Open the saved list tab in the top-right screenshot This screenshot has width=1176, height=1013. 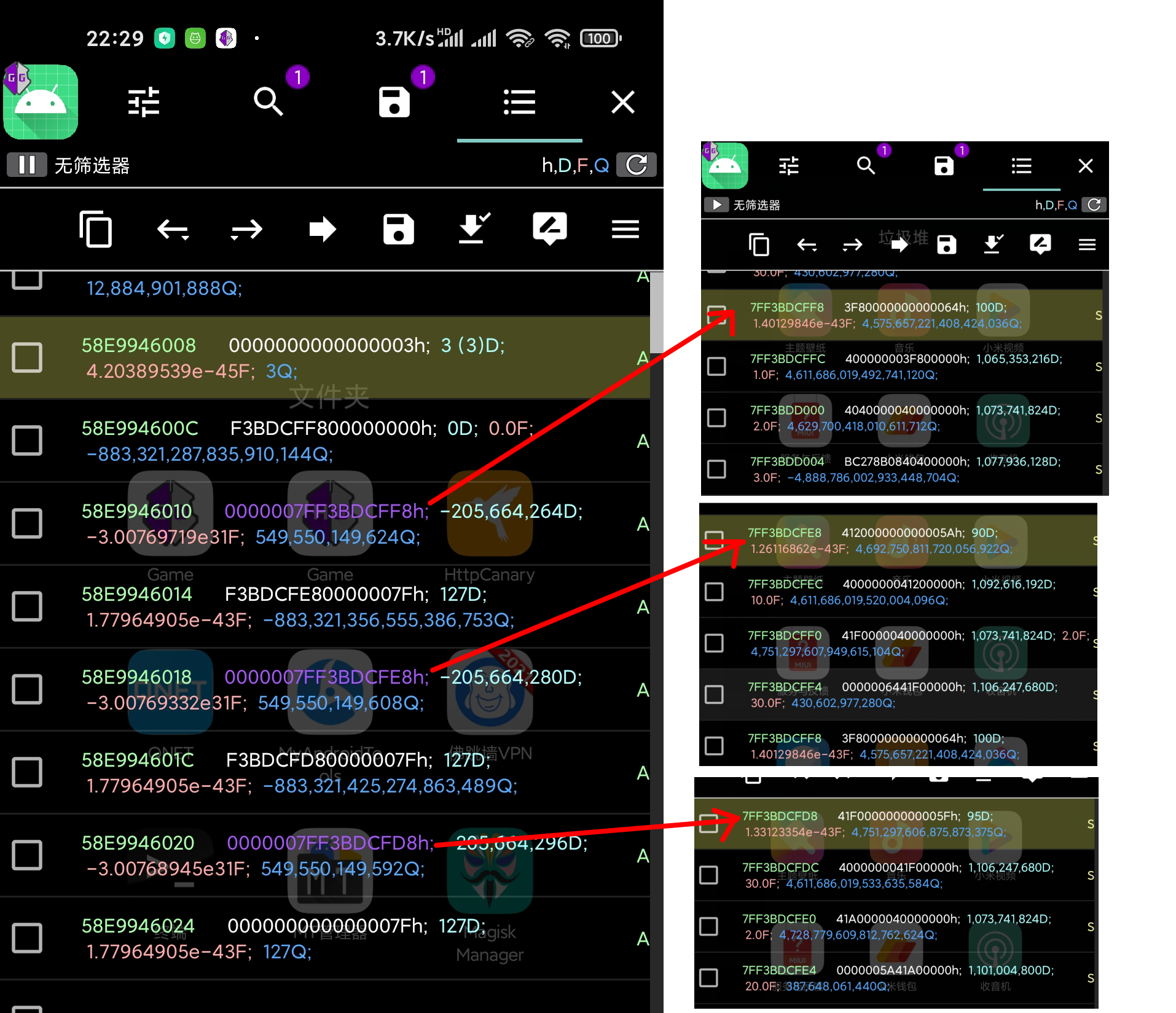click(944, 166)
